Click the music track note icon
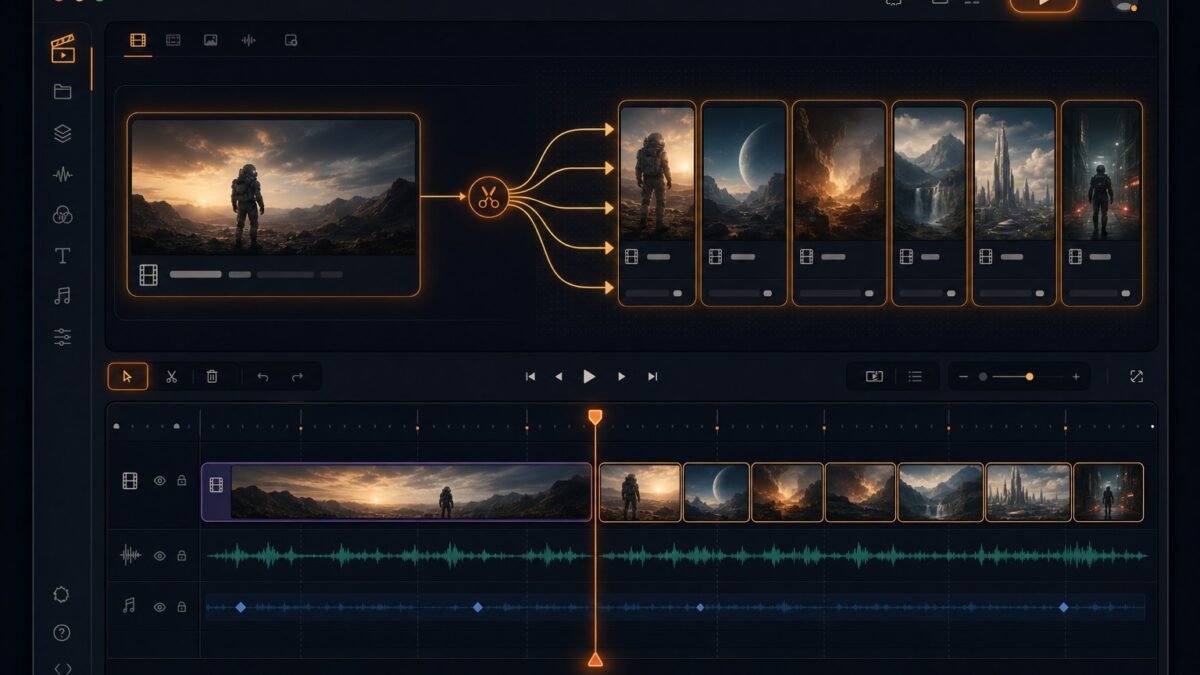Viewport: 1200px width, 675px height. pos(129,606)
